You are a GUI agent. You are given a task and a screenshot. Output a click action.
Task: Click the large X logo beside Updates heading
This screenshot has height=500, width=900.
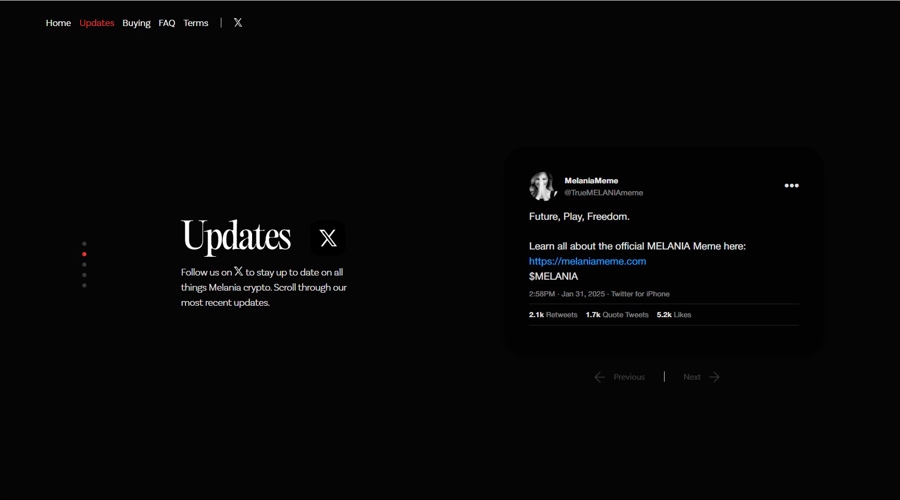click(x=328, y=238)
